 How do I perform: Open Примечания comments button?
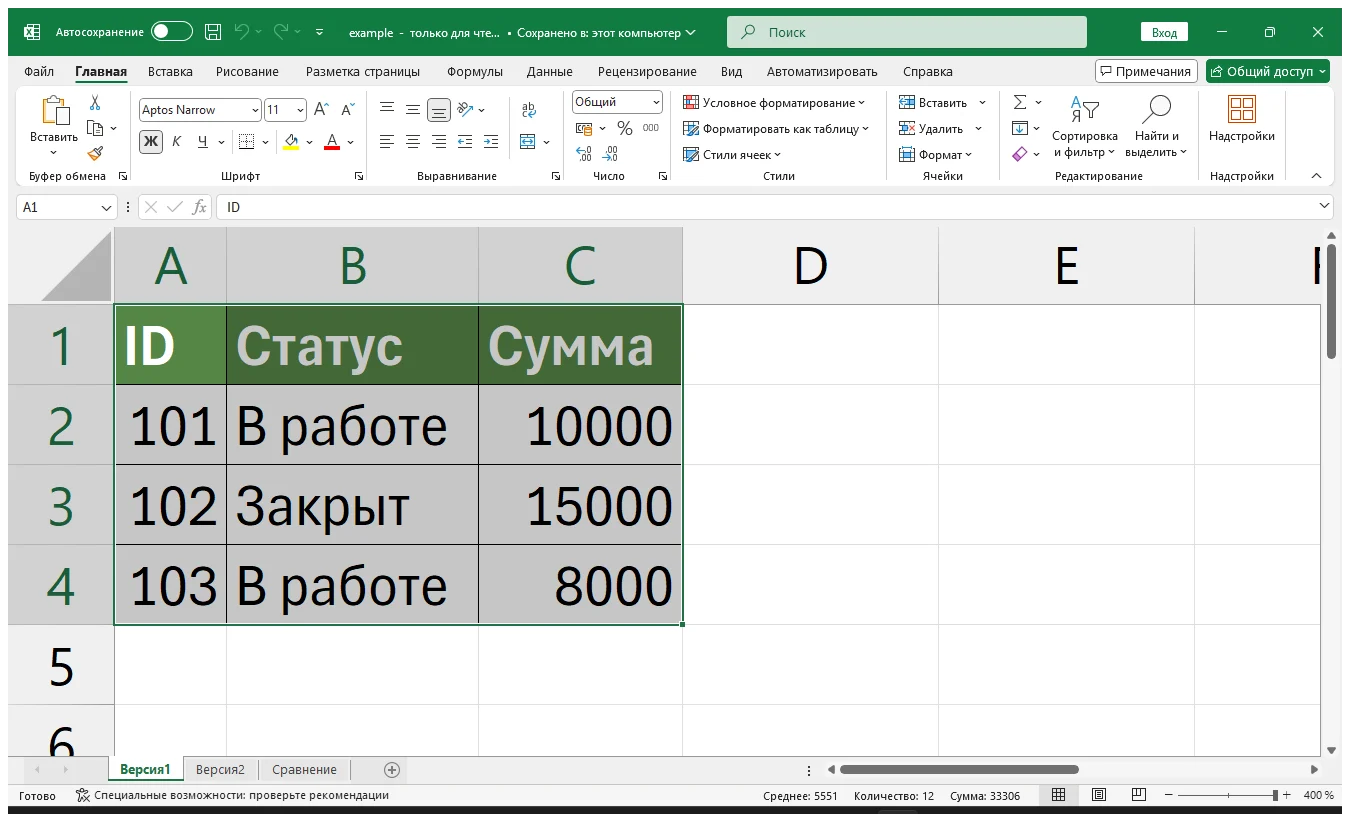tap(1146, 71)
